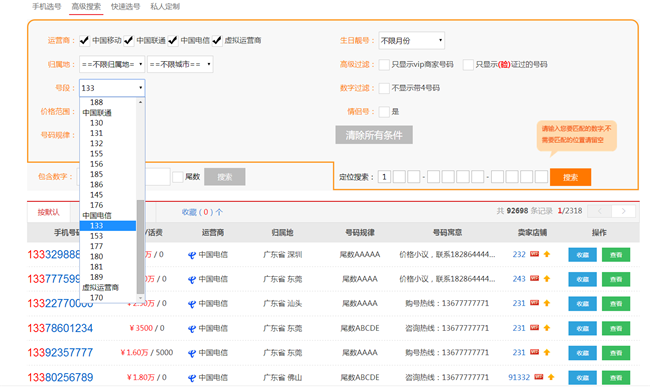Enable 只显示(验)证过的号码 filter
650x389 pixels.
pyautogui.click(x=468, y=64)
